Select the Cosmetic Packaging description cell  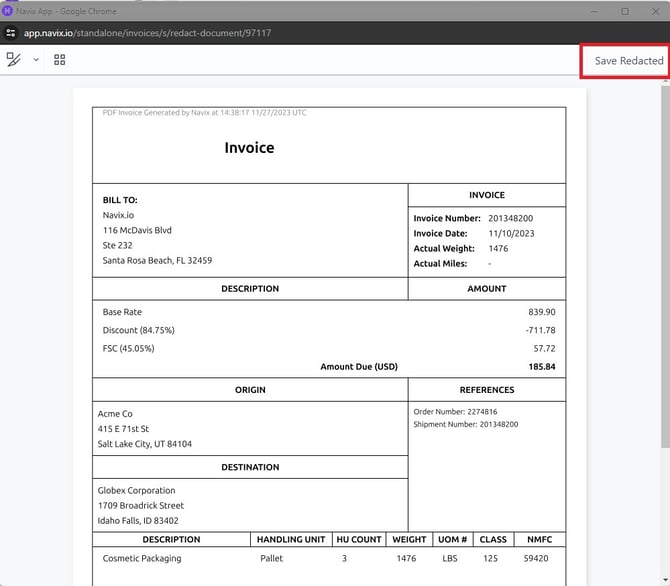point(142,558)
